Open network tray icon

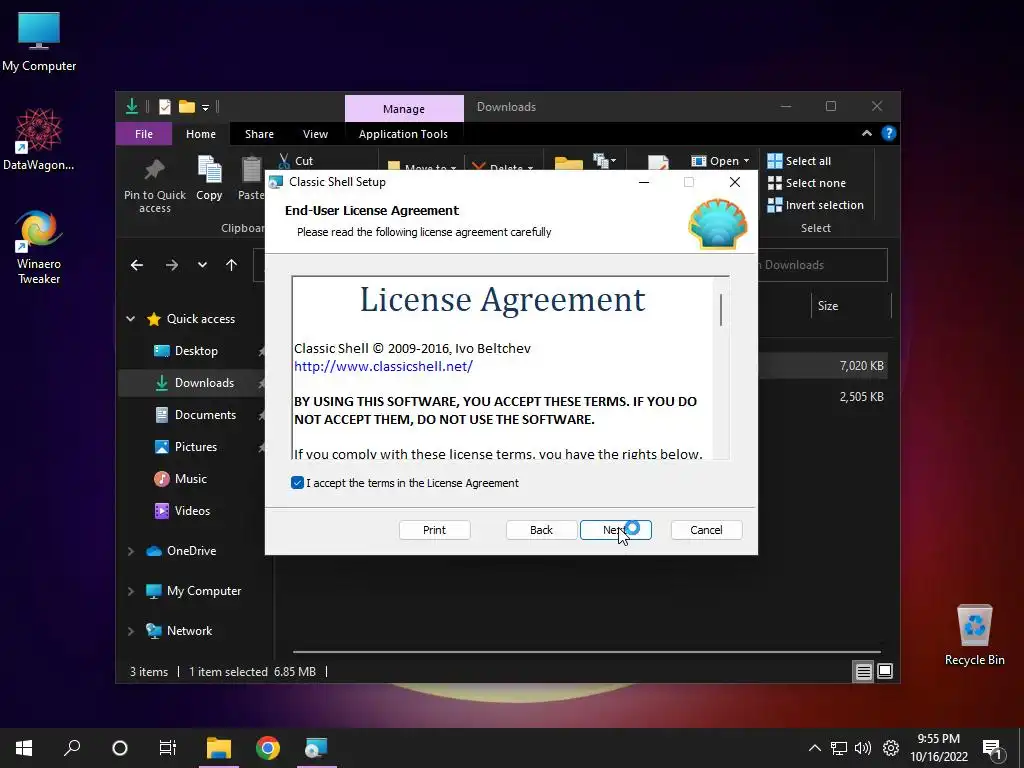coord(839,748)
